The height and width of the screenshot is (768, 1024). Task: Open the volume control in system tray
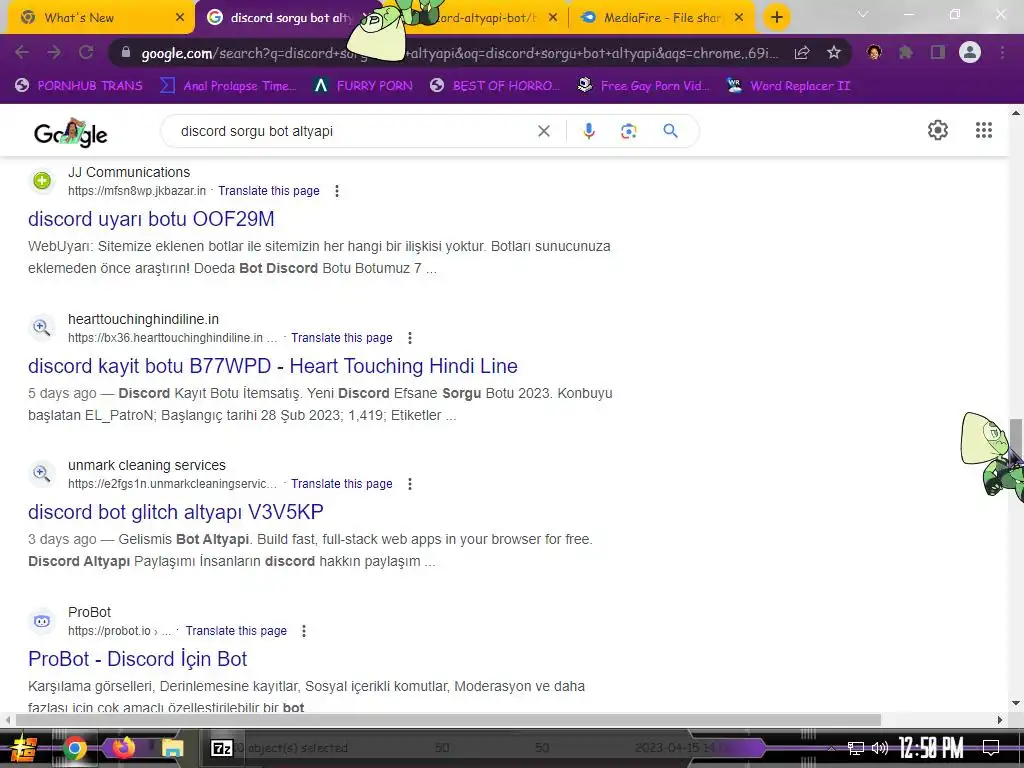(x=880, y=748)
